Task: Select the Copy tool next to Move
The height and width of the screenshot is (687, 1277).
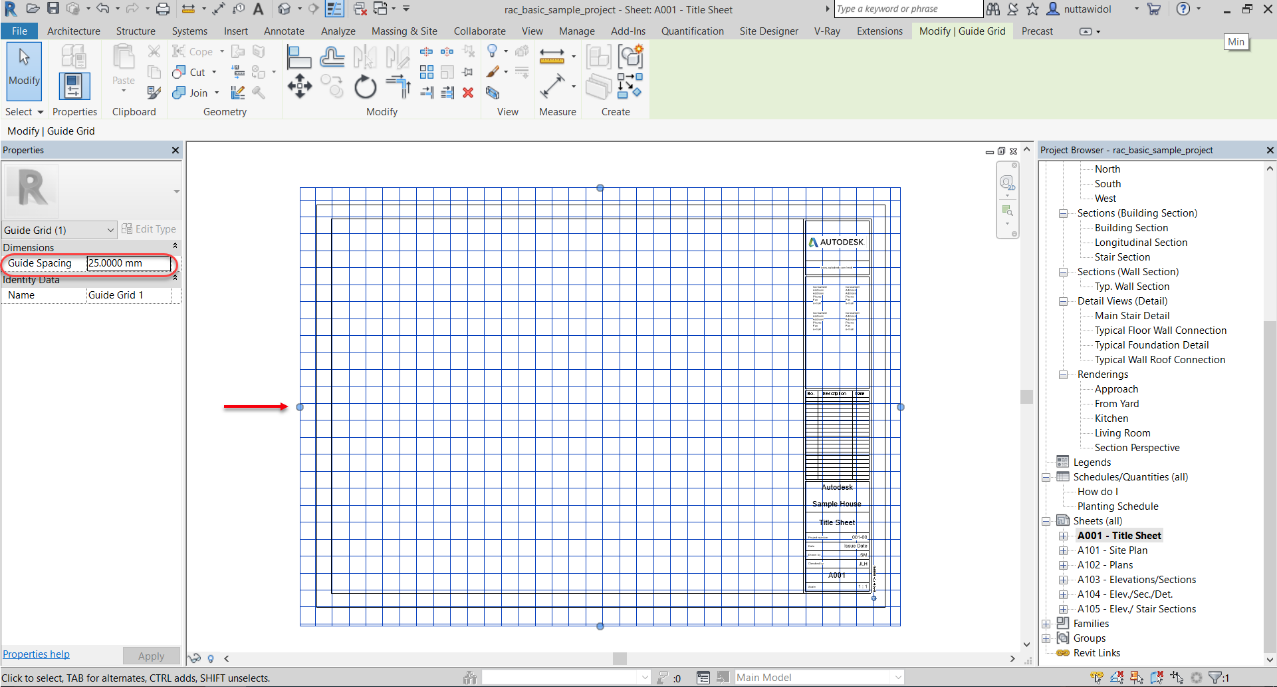Action: [332, 87]
